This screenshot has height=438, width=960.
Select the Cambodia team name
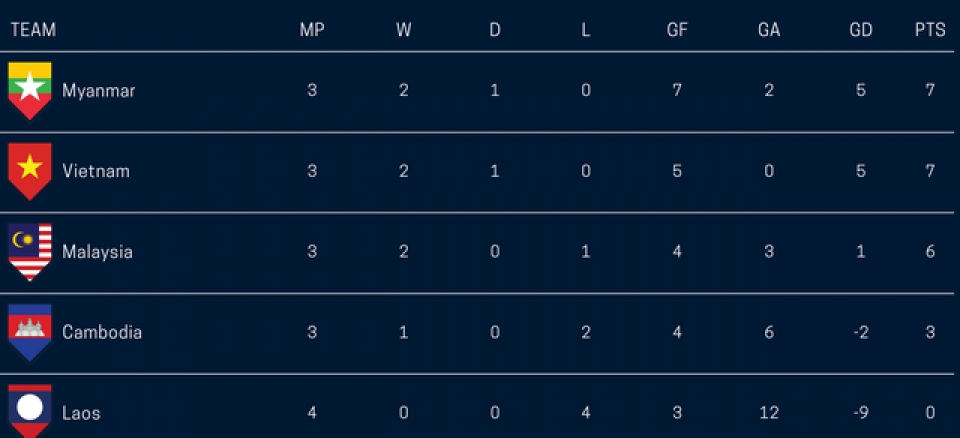102,332
